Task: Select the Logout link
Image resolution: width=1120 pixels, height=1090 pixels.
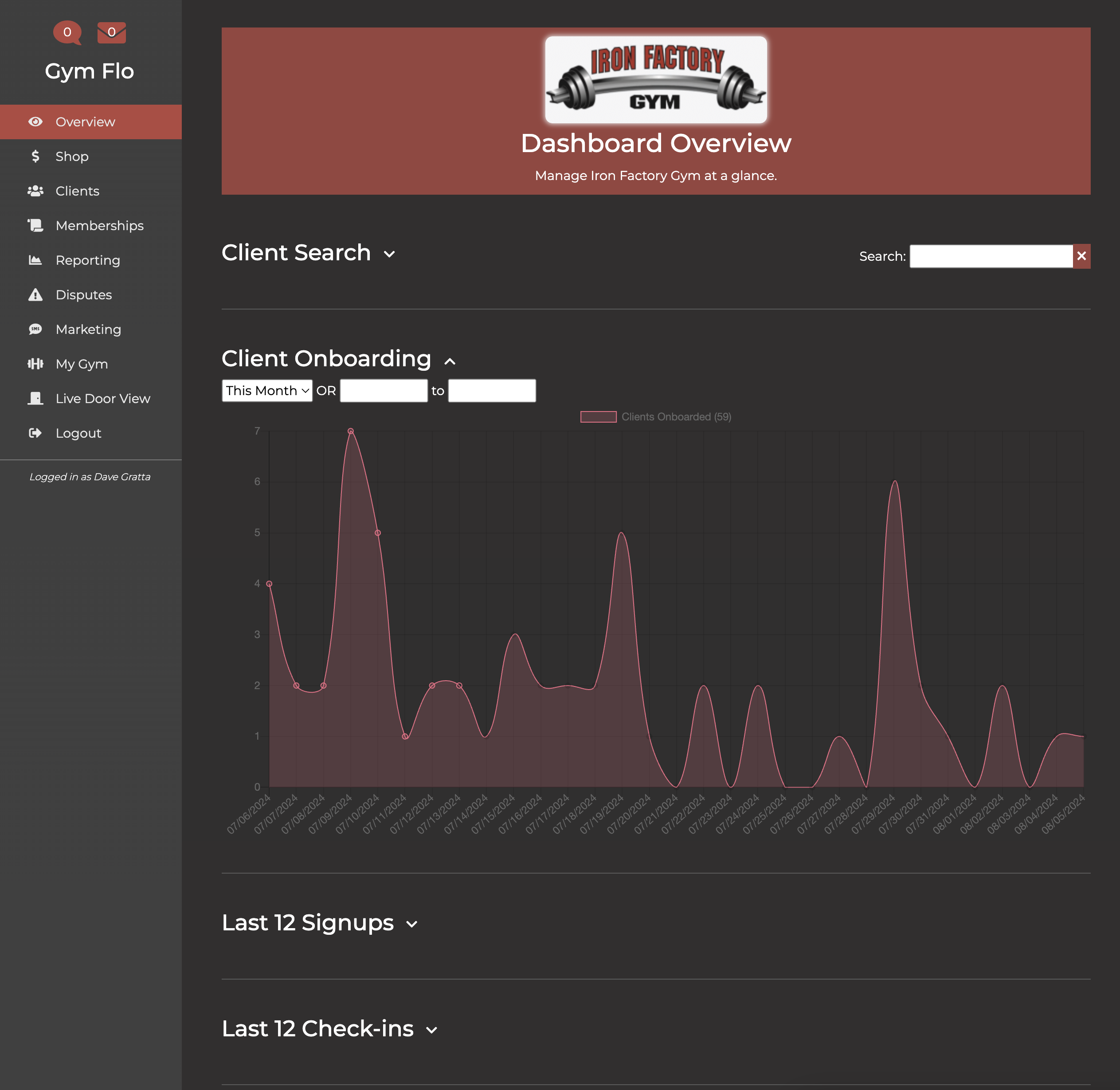Action: point(91,433)
